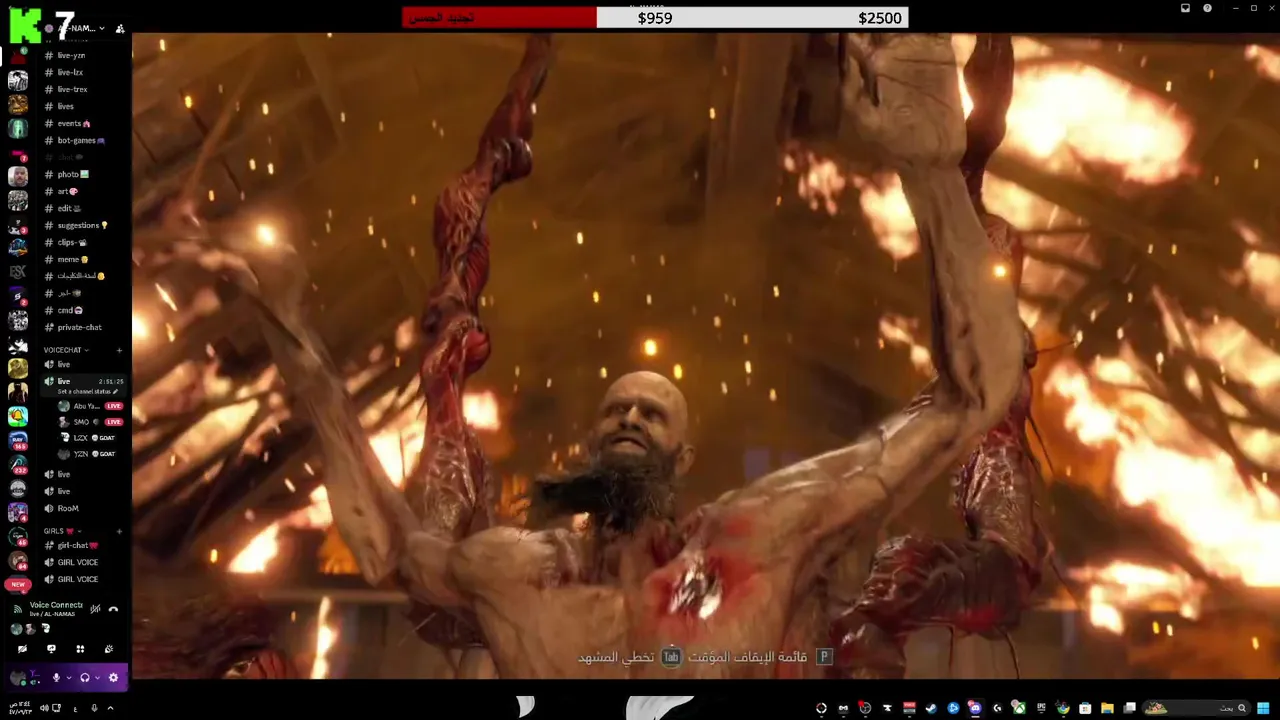Open the #meme channel
This screenshot has height=720, width=1280.
coord(72,259)
